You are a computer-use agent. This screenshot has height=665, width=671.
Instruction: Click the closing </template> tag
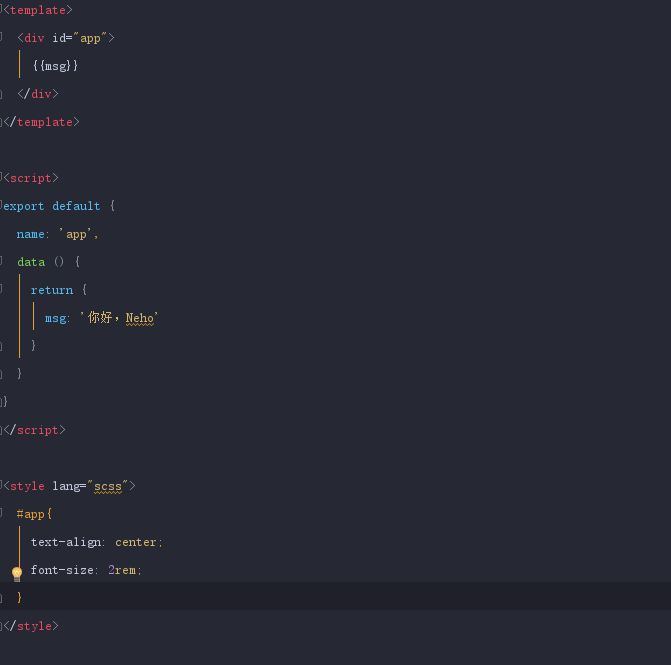(42, 122)
